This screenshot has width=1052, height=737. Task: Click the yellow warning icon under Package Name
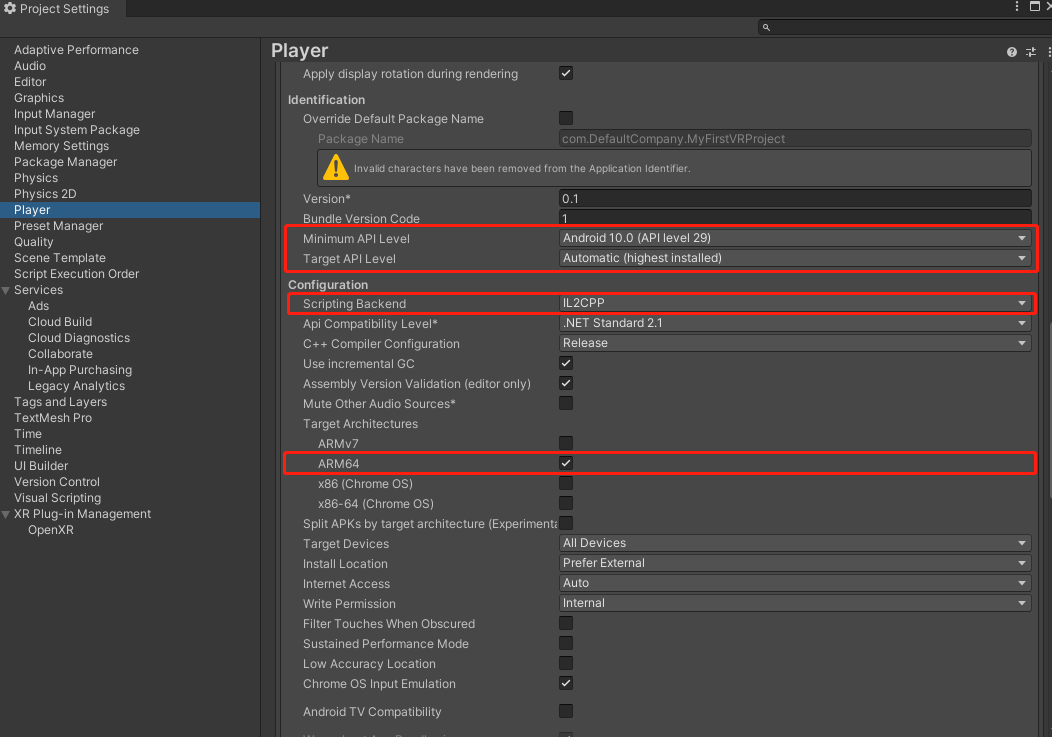pos(335,168)
